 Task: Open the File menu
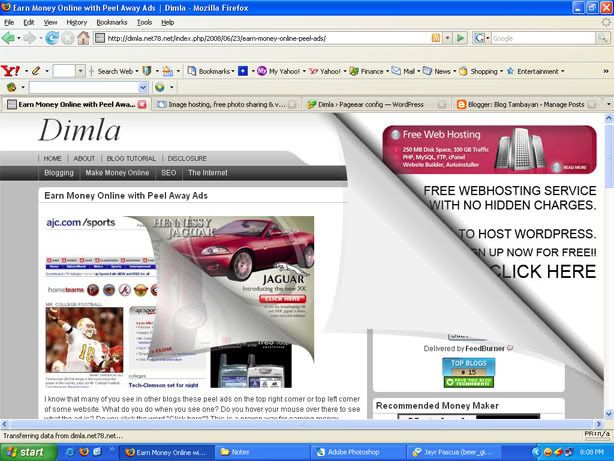pyautogui.click(x=9, y=22)
